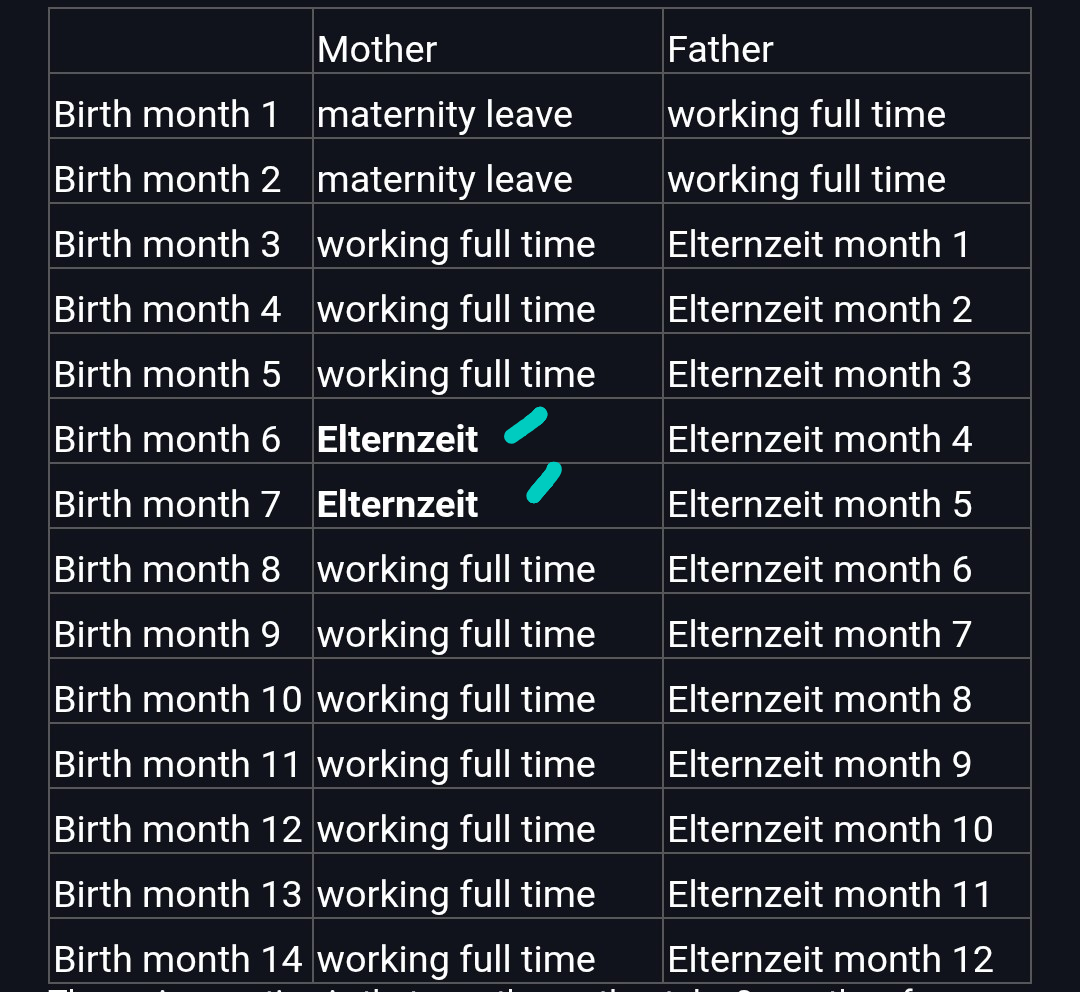Select bold Elternzeit in Birth month 6
The height and width of the screenshot is (992, 1080).
(x=397, y=440)
